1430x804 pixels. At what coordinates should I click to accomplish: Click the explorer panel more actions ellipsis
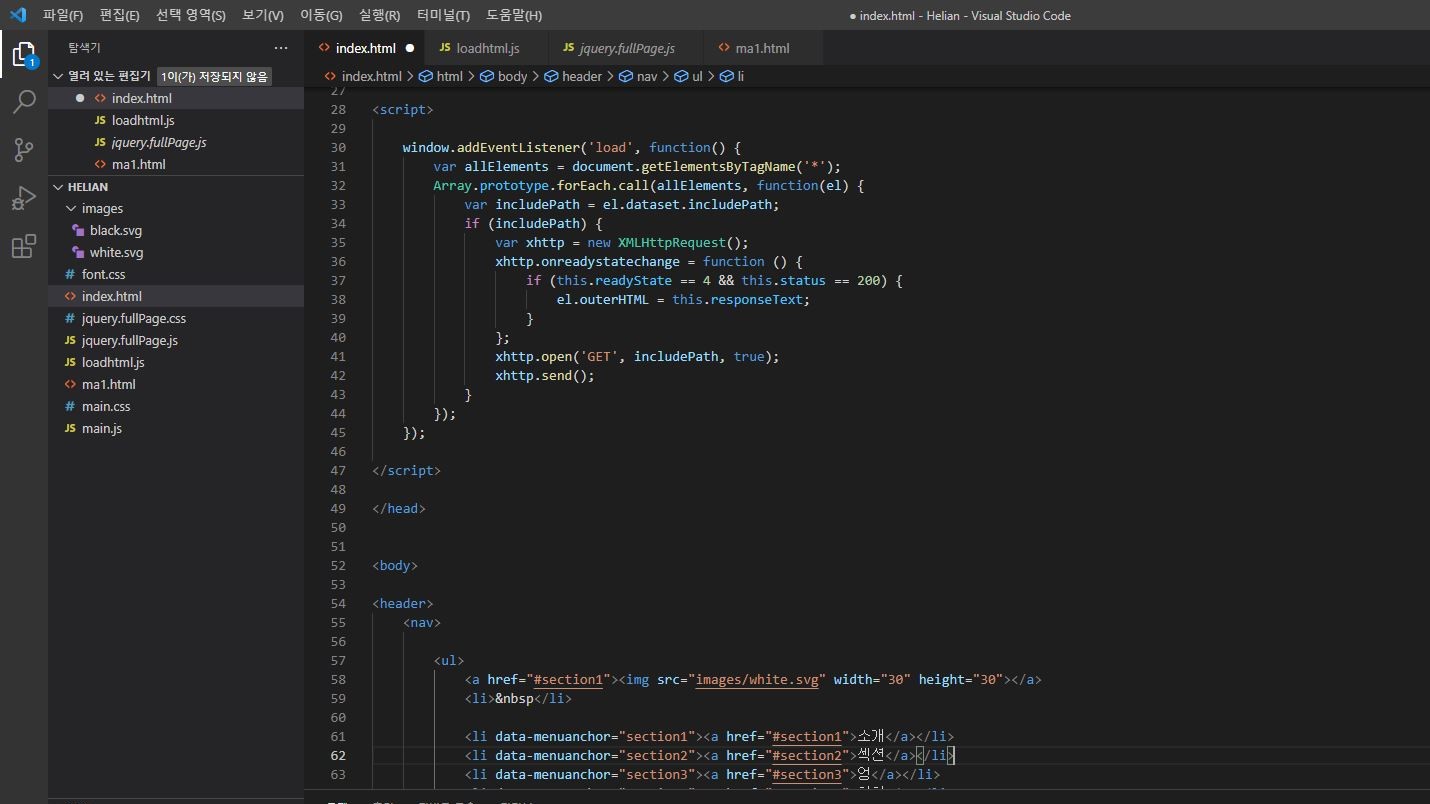click(x=281, y=48)
